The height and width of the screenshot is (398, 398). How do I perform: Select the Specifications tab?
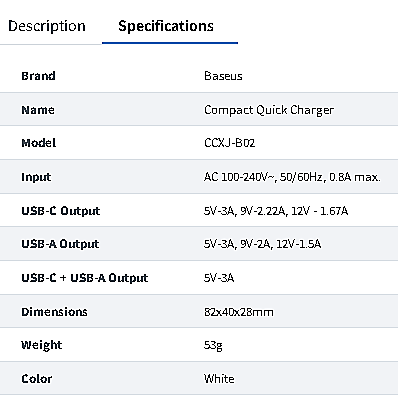166,26
